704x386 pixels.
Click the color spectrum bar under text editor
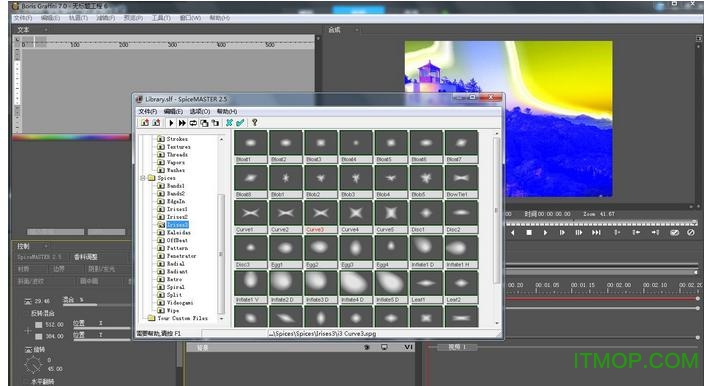pyautogui.click(x=71, y=137)
